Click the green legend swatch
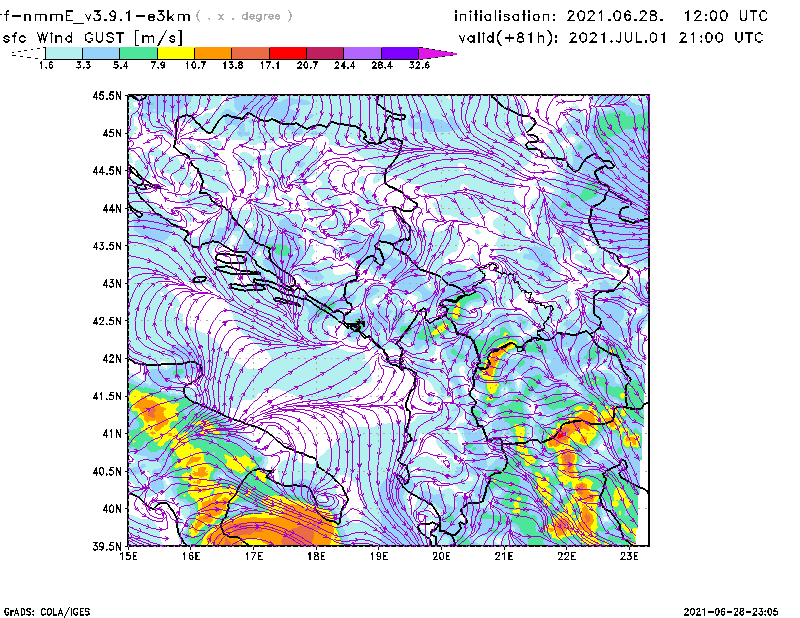Viewport: 800px width, 618px height. point(138,53)
